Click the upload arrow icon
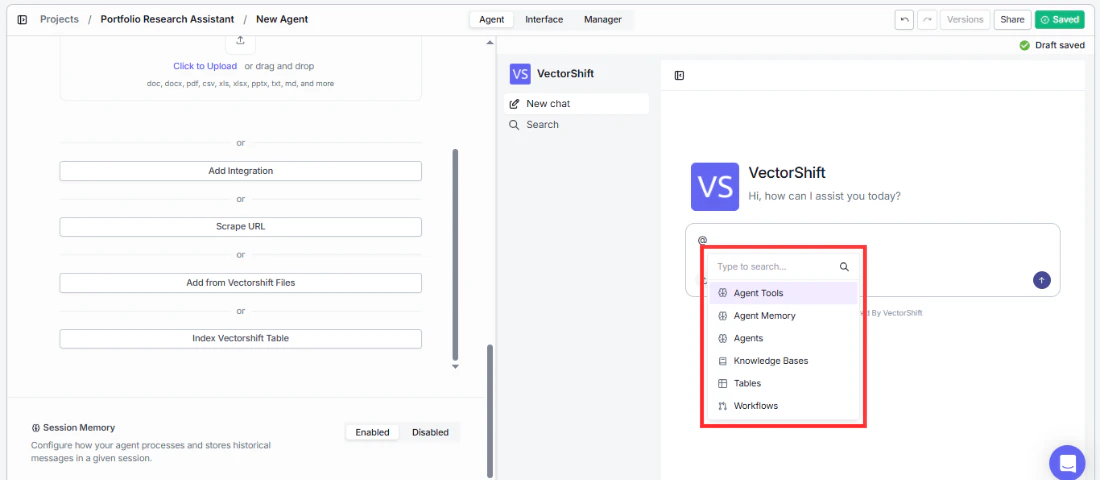Screen dimensions: 1100x480 (x=241, y=40)
